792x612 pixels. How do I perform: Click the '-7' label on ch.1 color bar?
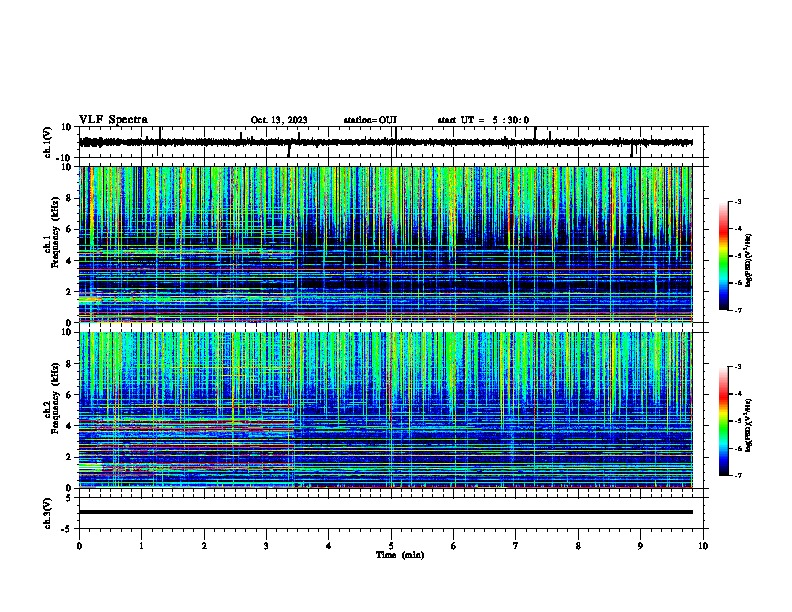(x=737, y=310)
